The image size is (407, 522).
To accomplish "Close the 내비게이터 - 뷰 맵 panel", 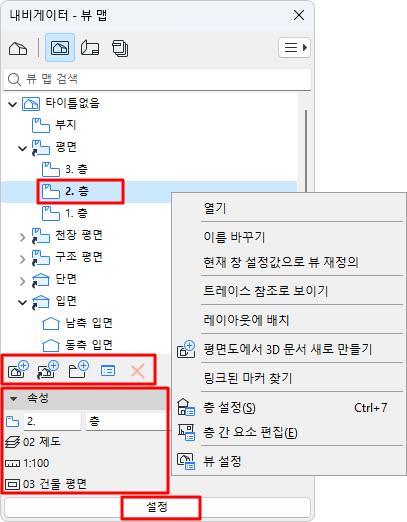I will point(299,15).
